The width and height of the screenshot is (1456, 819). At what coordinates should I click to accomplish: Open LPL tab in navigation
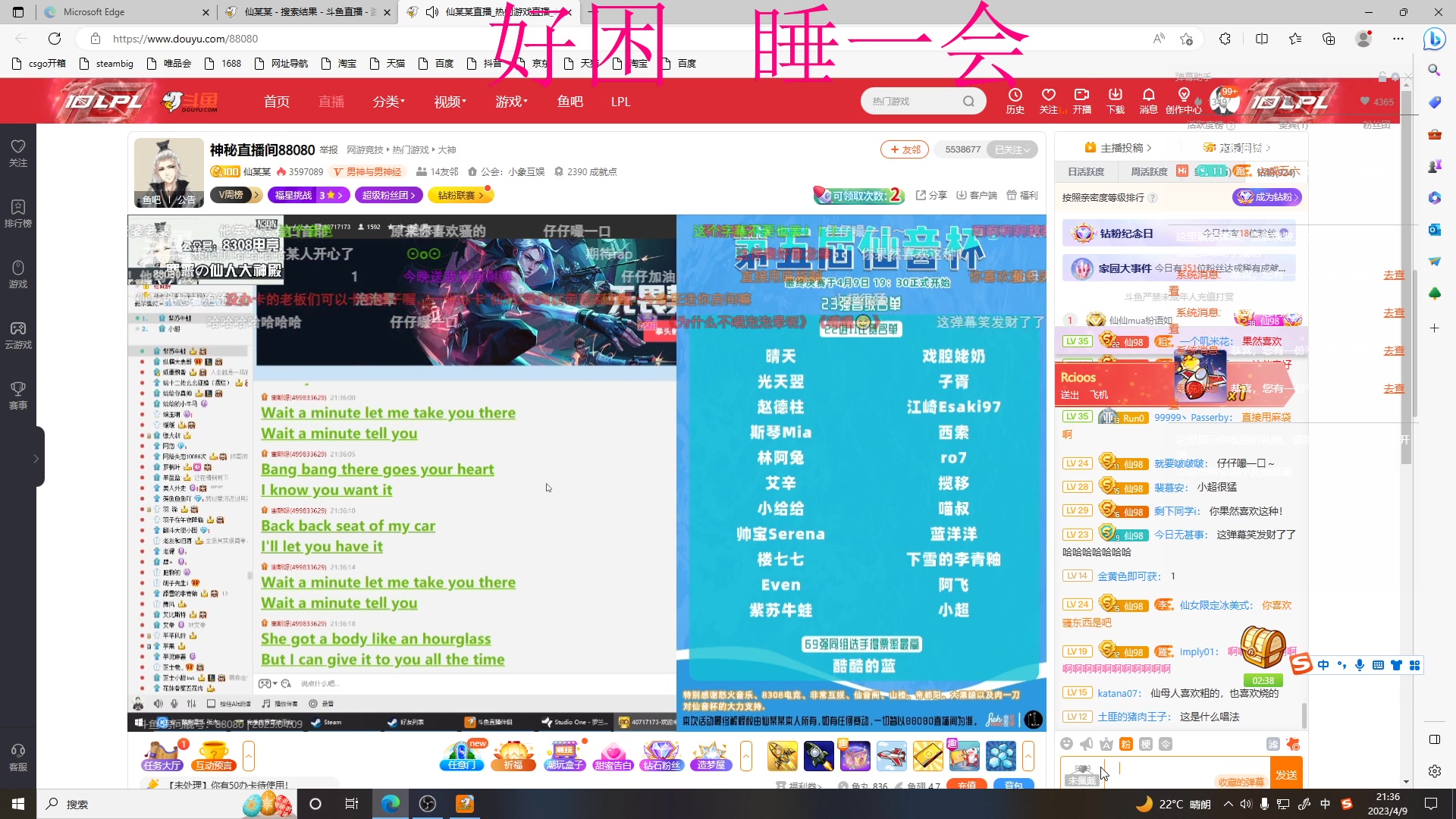620,101
